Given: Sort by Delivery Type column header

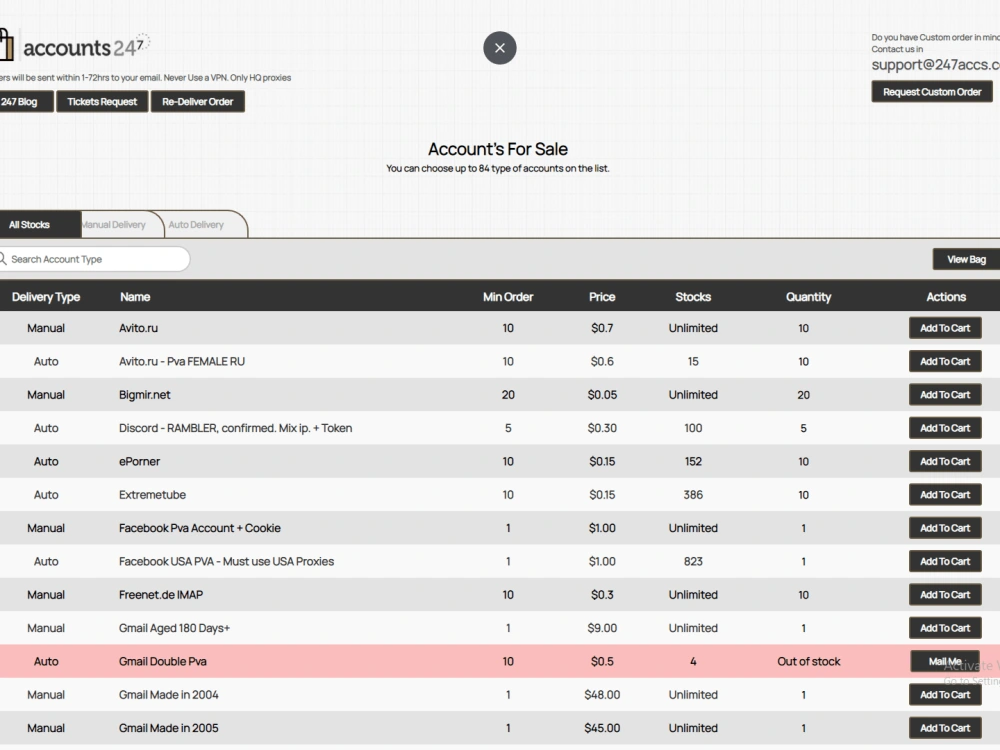Looking at the screenshot, I should click(46, 297).
